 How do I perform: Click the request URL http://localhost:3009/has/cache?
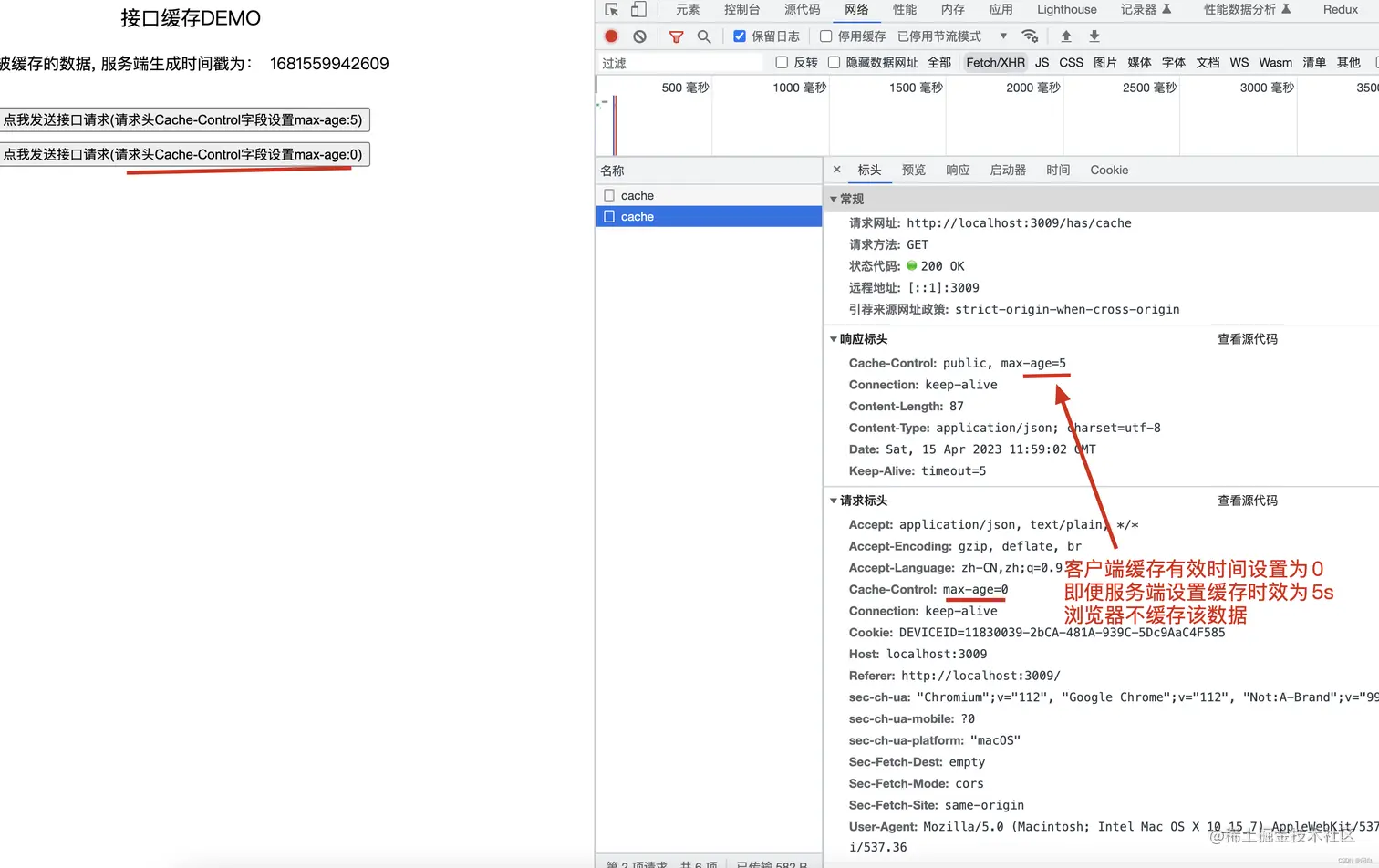click(1019, 222)
